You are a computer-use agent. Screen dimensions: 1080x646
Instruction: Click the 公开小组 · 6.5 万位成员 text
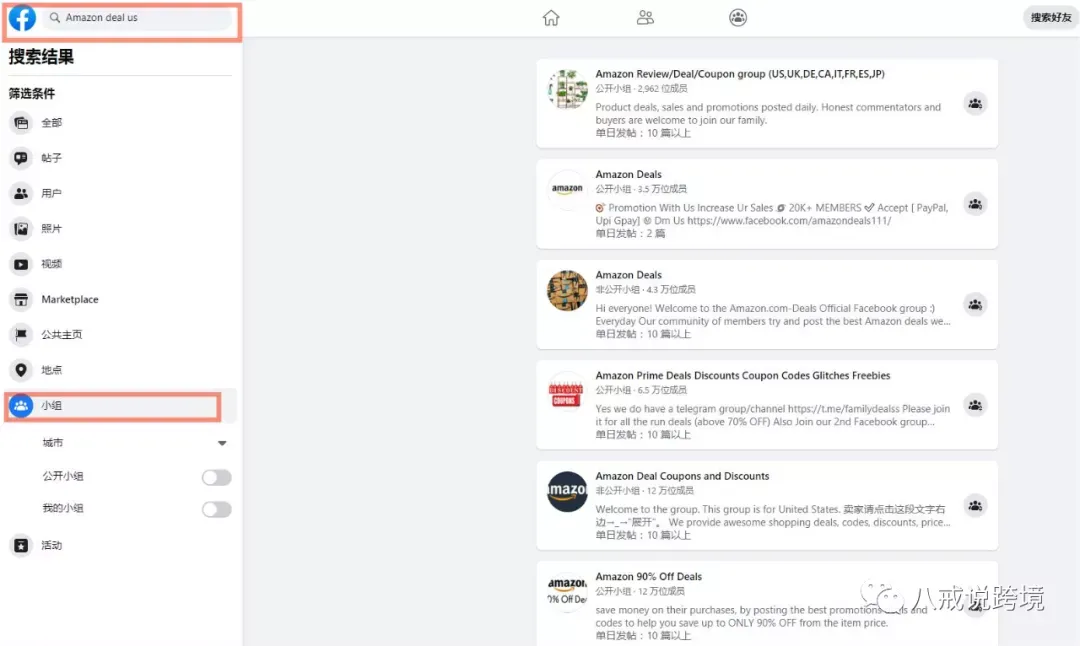(641, 390)
